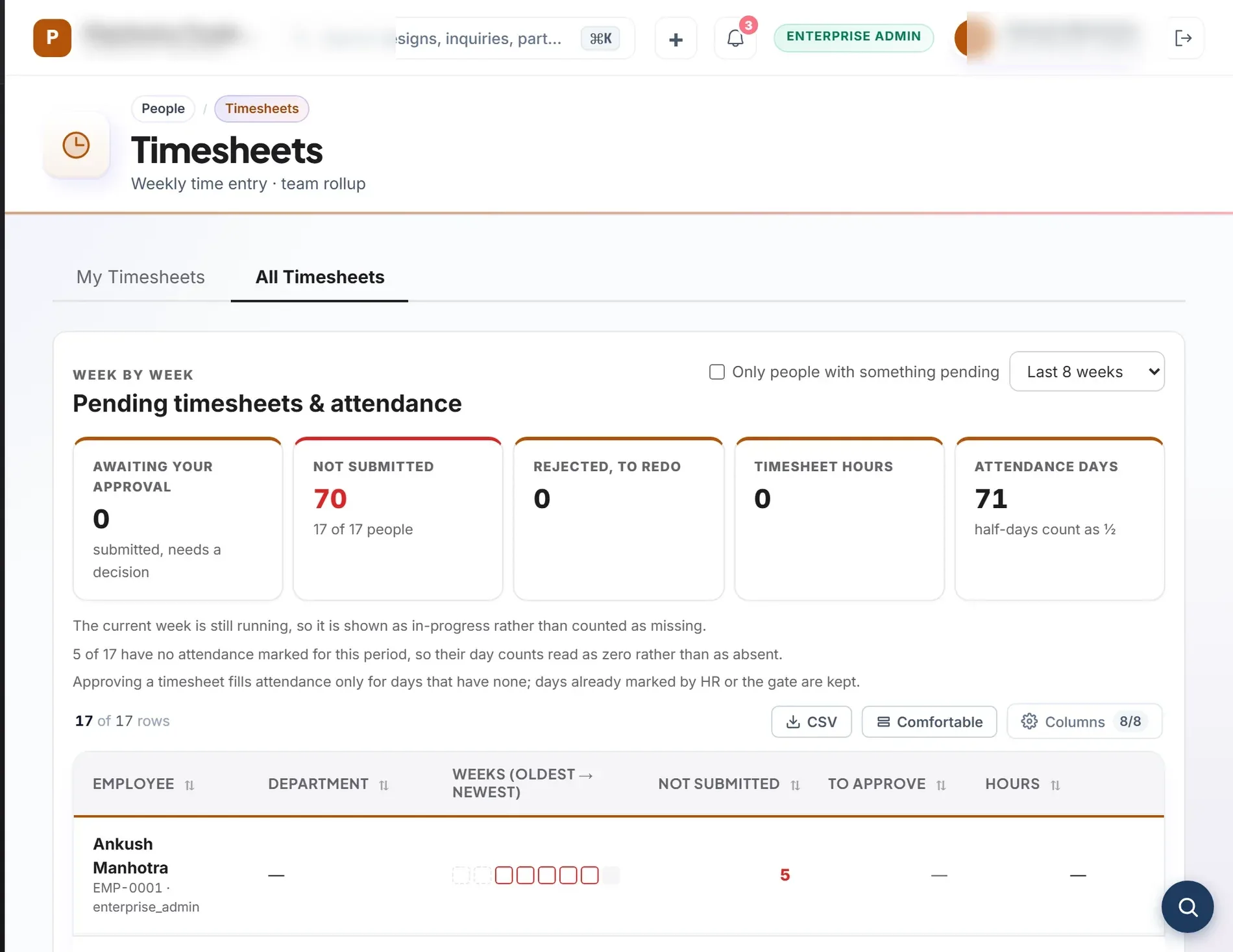Click the '17 of 17 rows' count
Screen dimensions: 1233x952
coord(122,721)
